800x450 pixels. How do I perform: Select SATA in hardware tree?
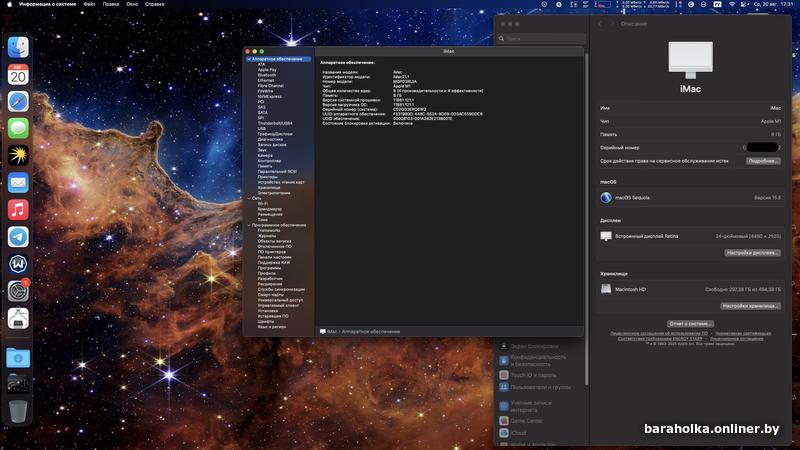click(x=262, y=113)
